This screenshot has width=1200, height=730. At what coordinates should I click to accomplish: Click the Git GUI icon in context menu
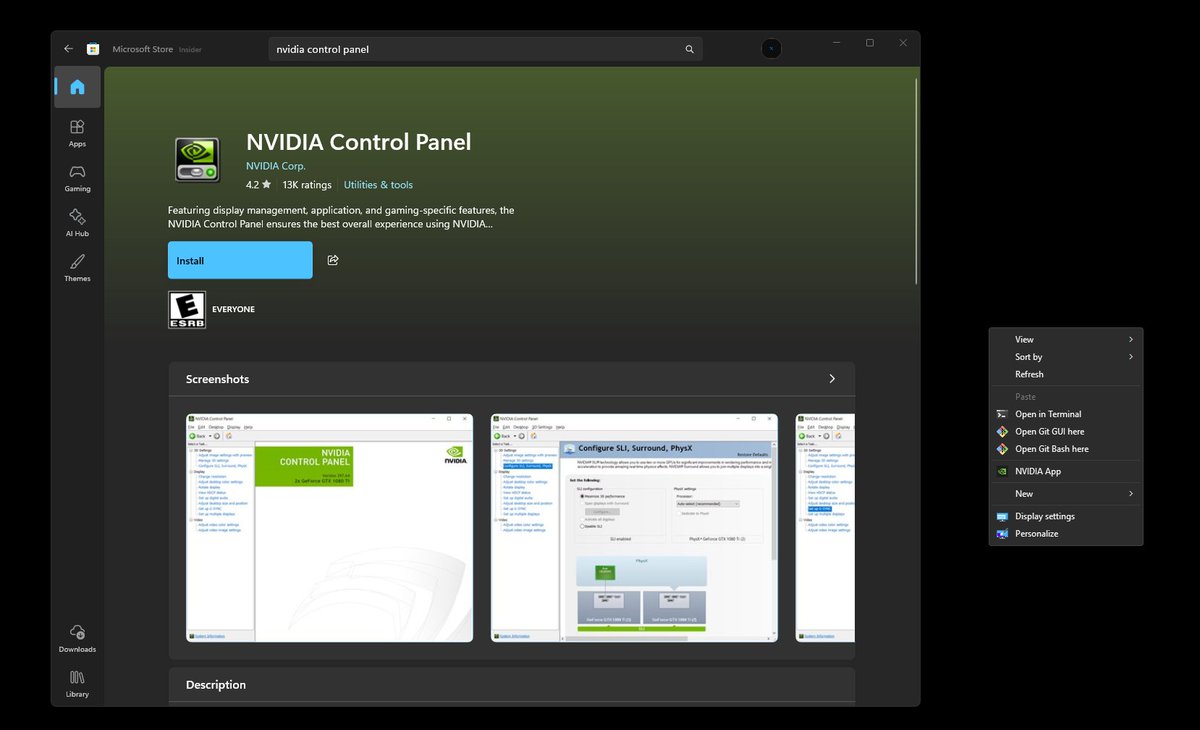click(1002, 432)
